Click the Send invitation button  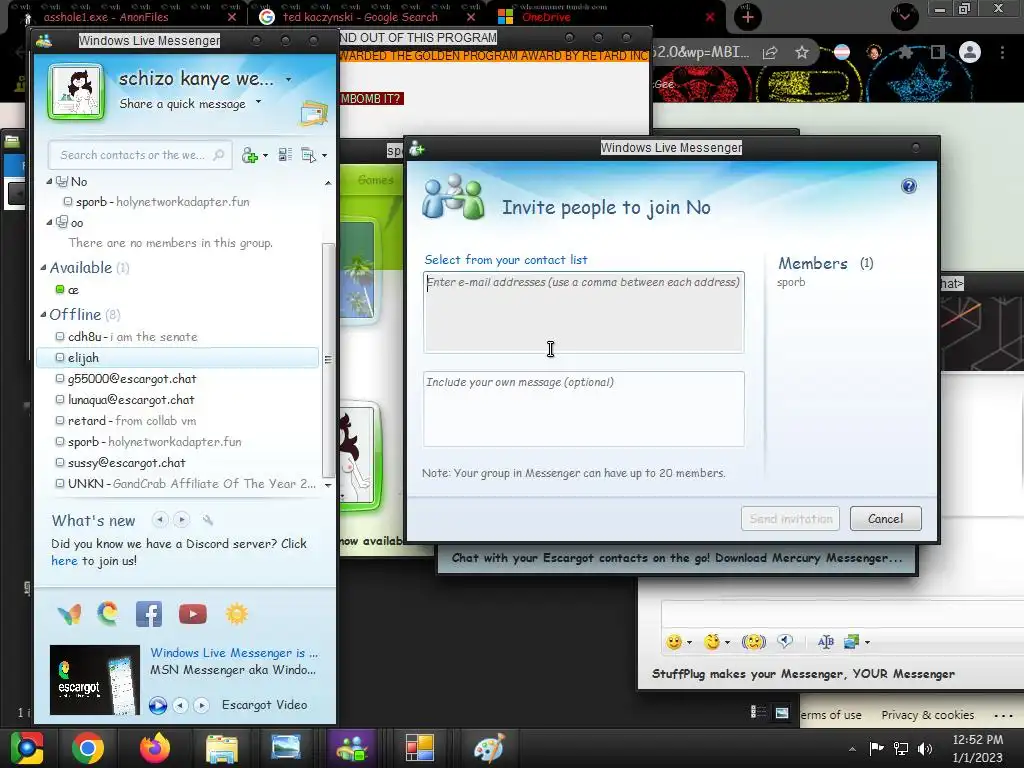point(790,519)
